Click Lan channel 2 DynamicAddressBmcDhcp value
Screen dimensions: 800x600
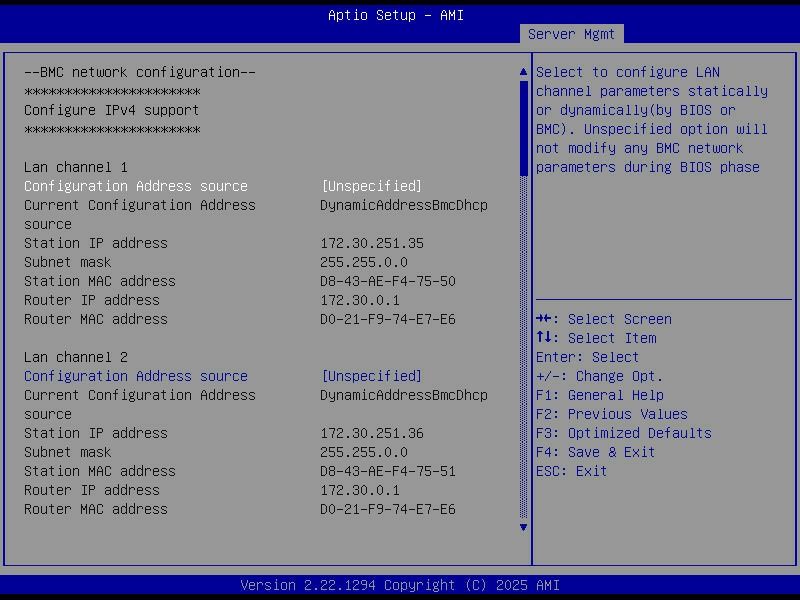(404, 395)
